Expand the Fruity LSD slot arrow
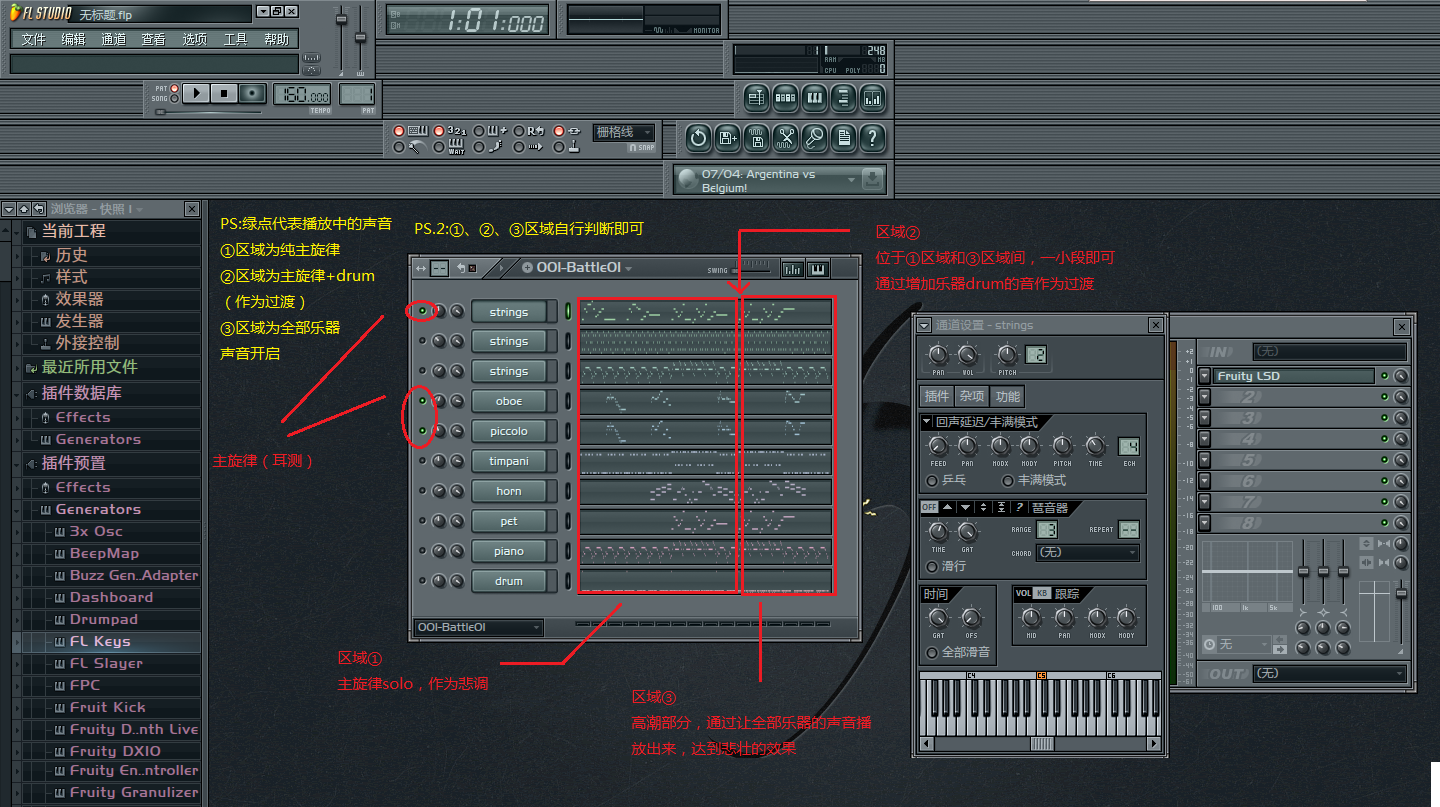The height and width of the screenshot is (807, 1440). 1205,376
